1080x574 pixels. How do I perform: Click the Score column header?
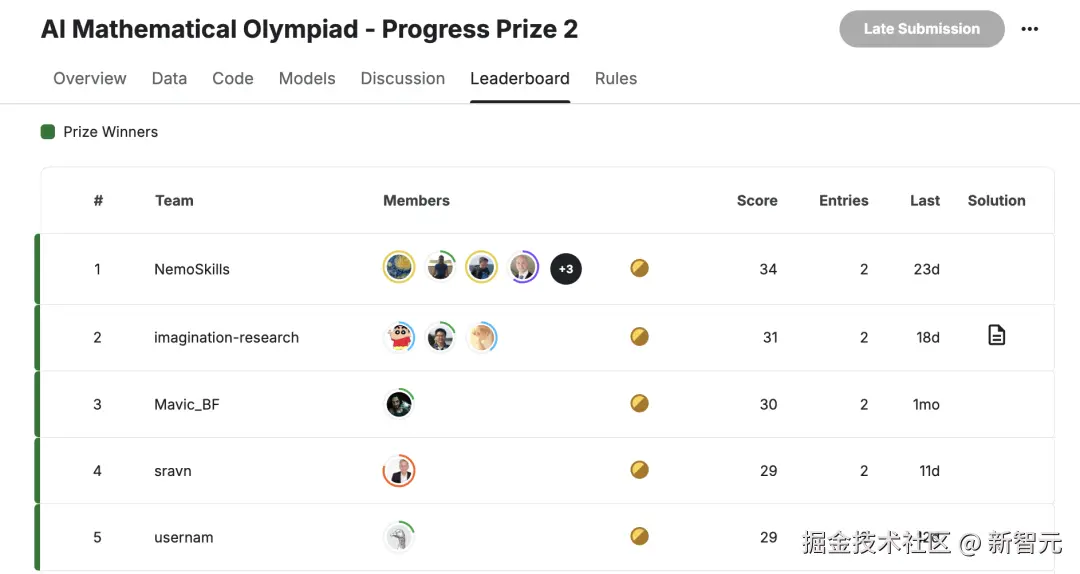756,200
